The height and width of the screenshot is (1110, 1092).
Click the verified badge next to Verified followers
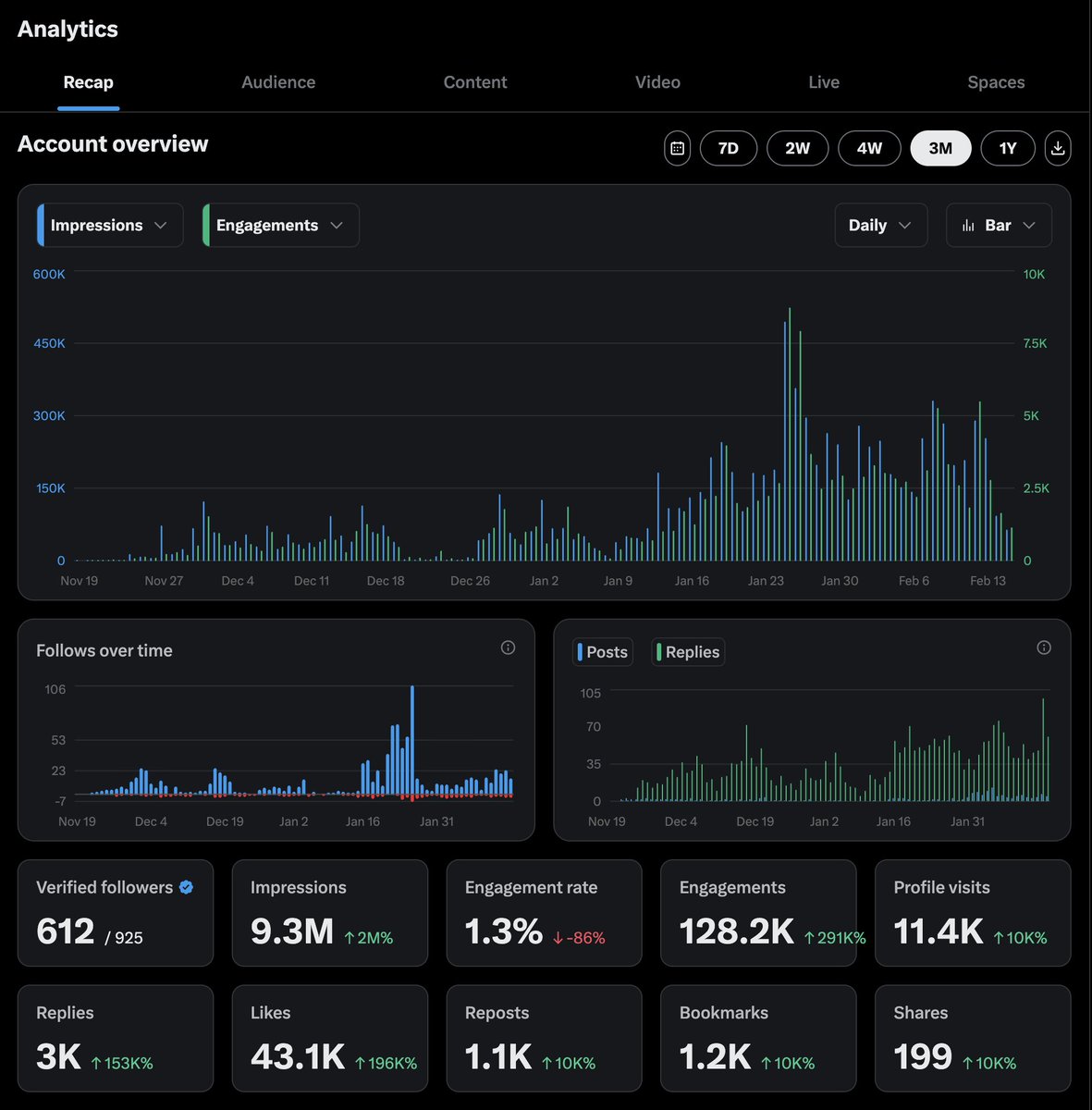[186, 886]
